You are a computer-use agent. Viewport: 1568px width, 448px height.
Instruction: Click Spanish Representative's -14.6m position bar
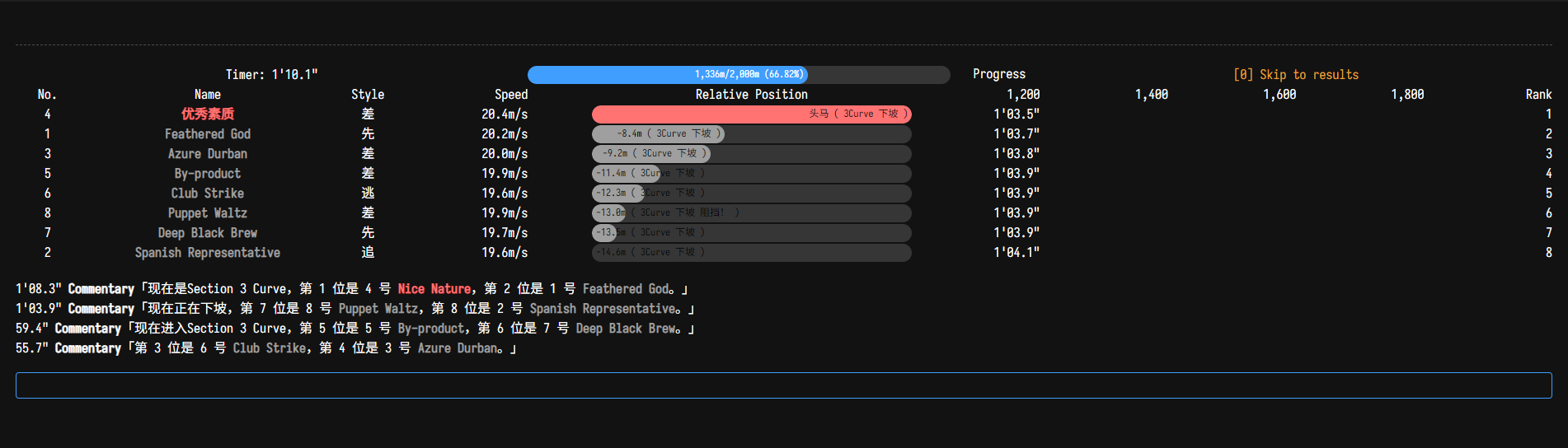pyautogui.click(x=752, y=253)
